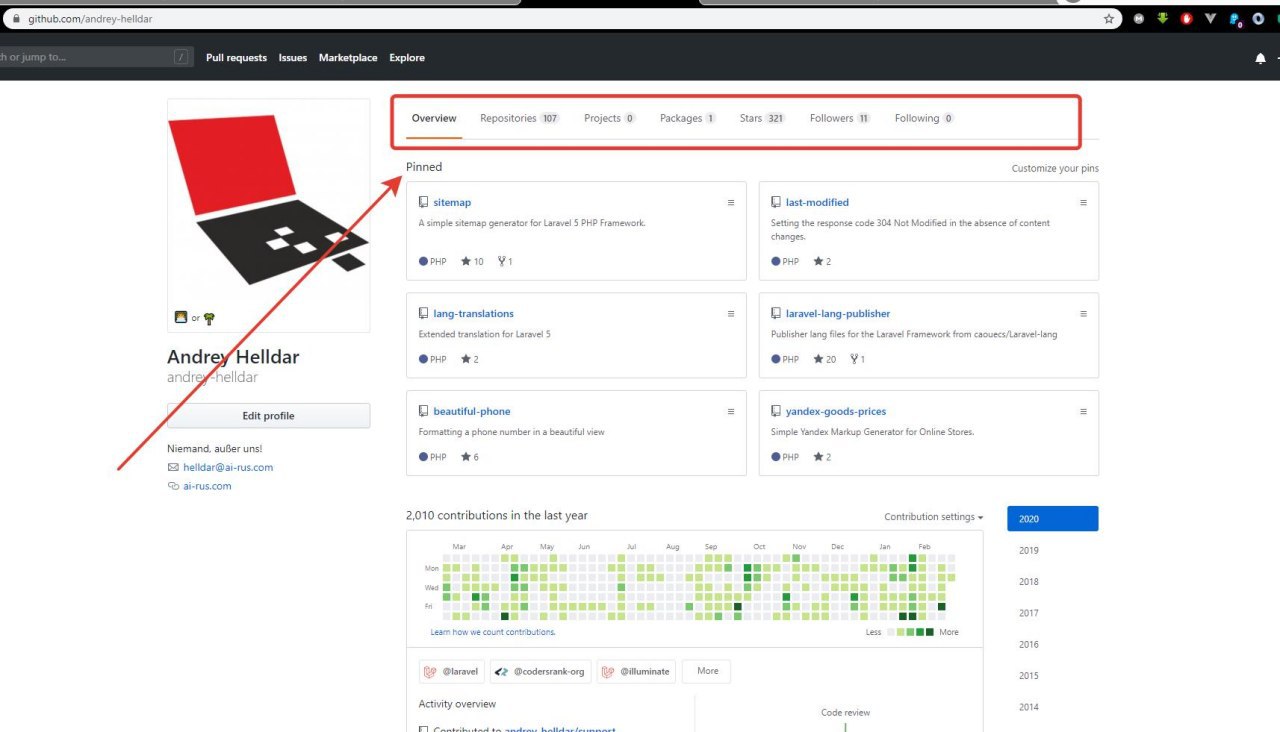Open the Stars tab

[x=763, y=118]
